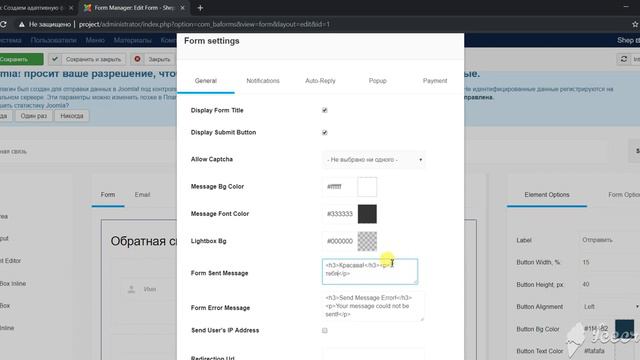Click the Lightbox Bg #000000 field
This screenshot has width=640, height=360.
(339, 241)
